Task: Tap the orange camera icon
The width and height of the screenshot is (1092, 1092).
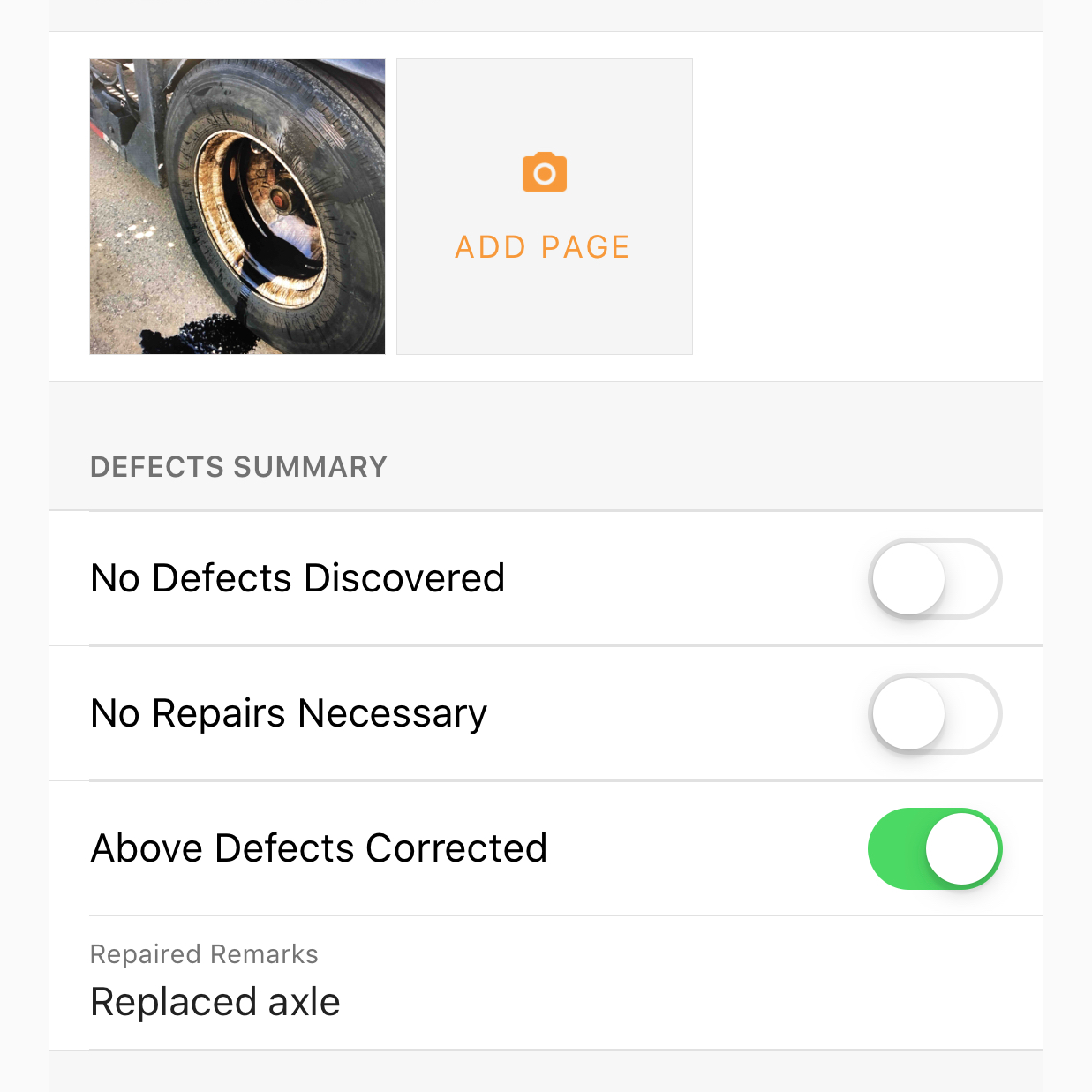Action: click(544, 172)
